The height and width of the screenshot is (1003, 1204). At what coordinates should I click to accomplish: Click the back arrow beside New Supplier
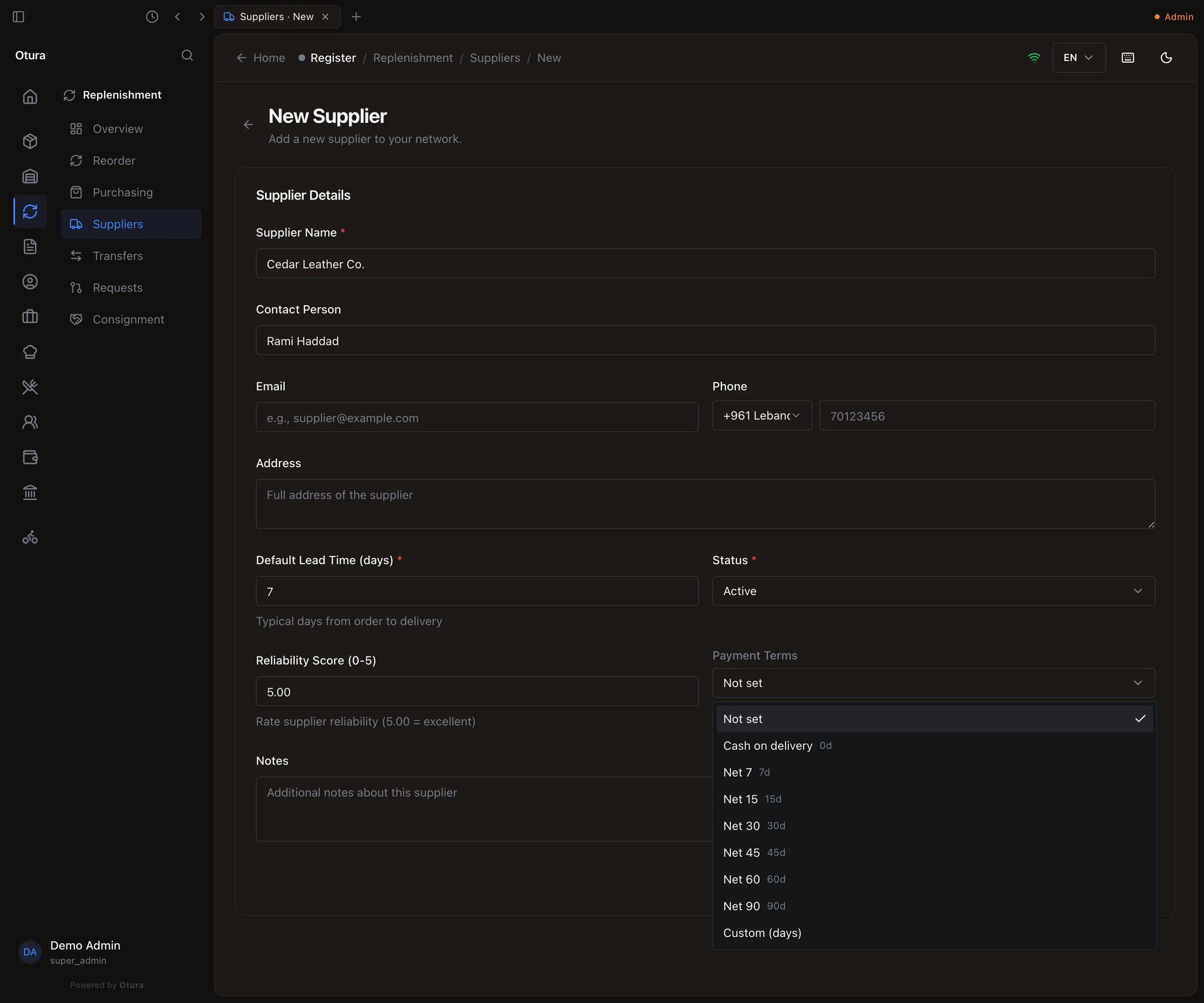[247, 125]
